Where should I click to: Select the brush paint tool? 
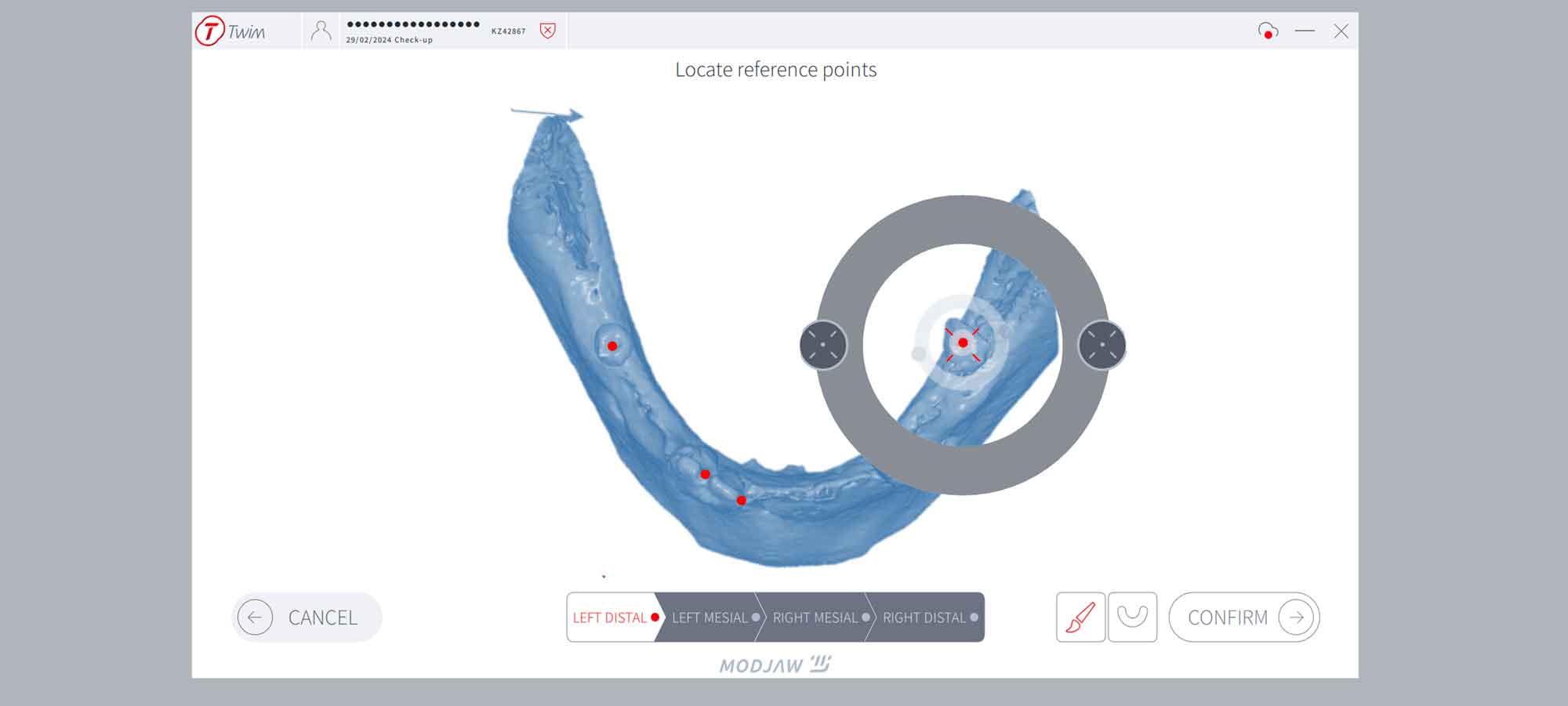pos(1080,617)
